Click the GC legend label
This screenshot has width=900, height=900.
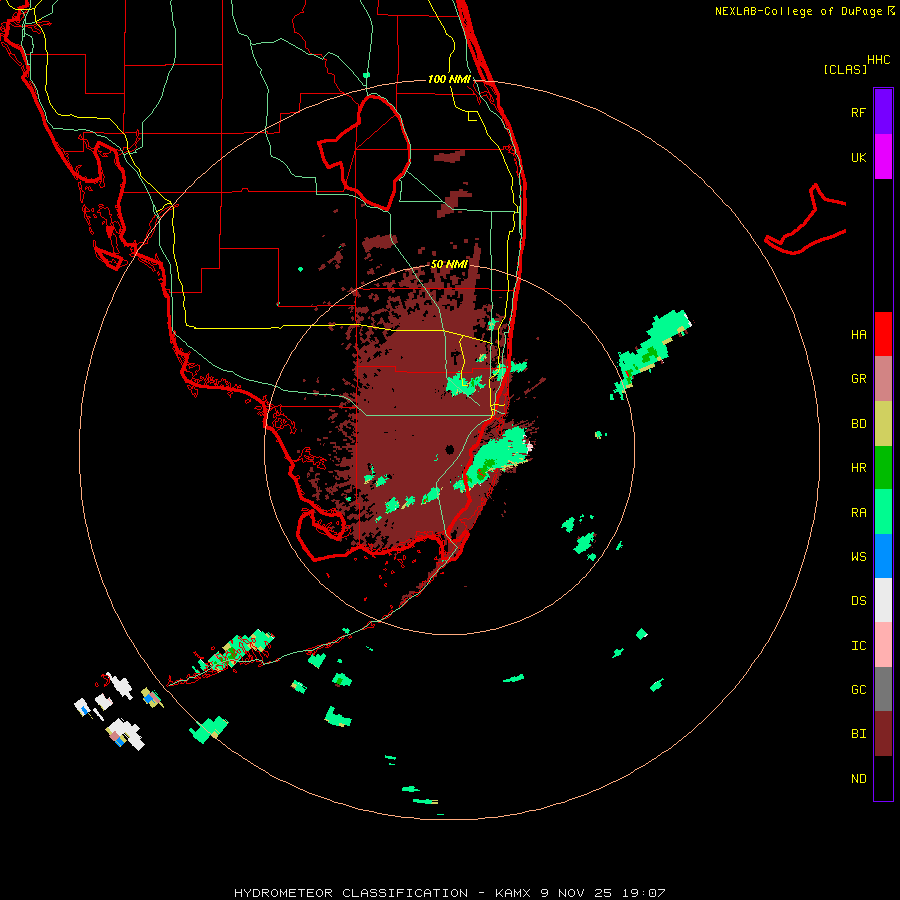858,689
